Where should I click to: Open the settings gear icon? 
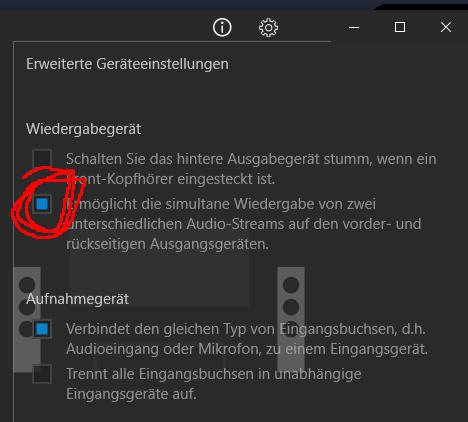268,28
